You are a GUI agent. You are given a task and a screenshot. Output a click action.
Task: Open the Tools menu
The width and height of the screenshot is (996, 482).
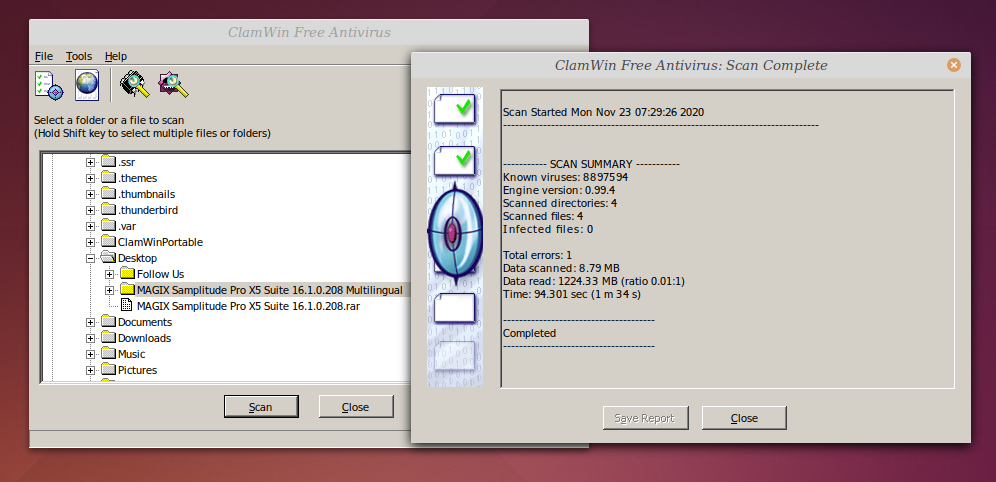point(79,56)
